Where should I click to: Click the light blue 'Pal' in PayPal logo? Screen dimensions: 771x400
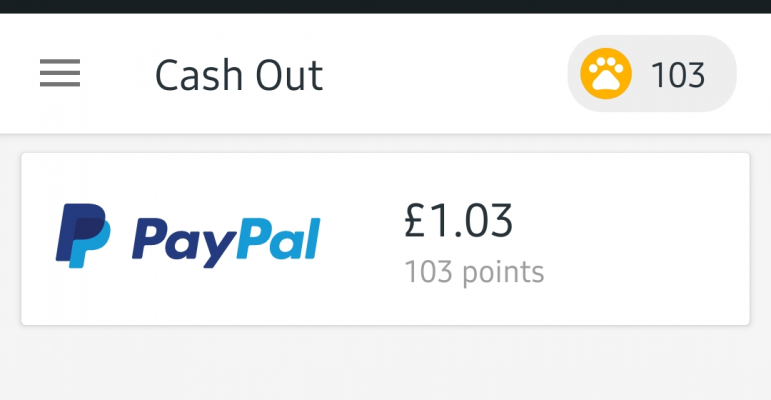click(x=278, y=239)
